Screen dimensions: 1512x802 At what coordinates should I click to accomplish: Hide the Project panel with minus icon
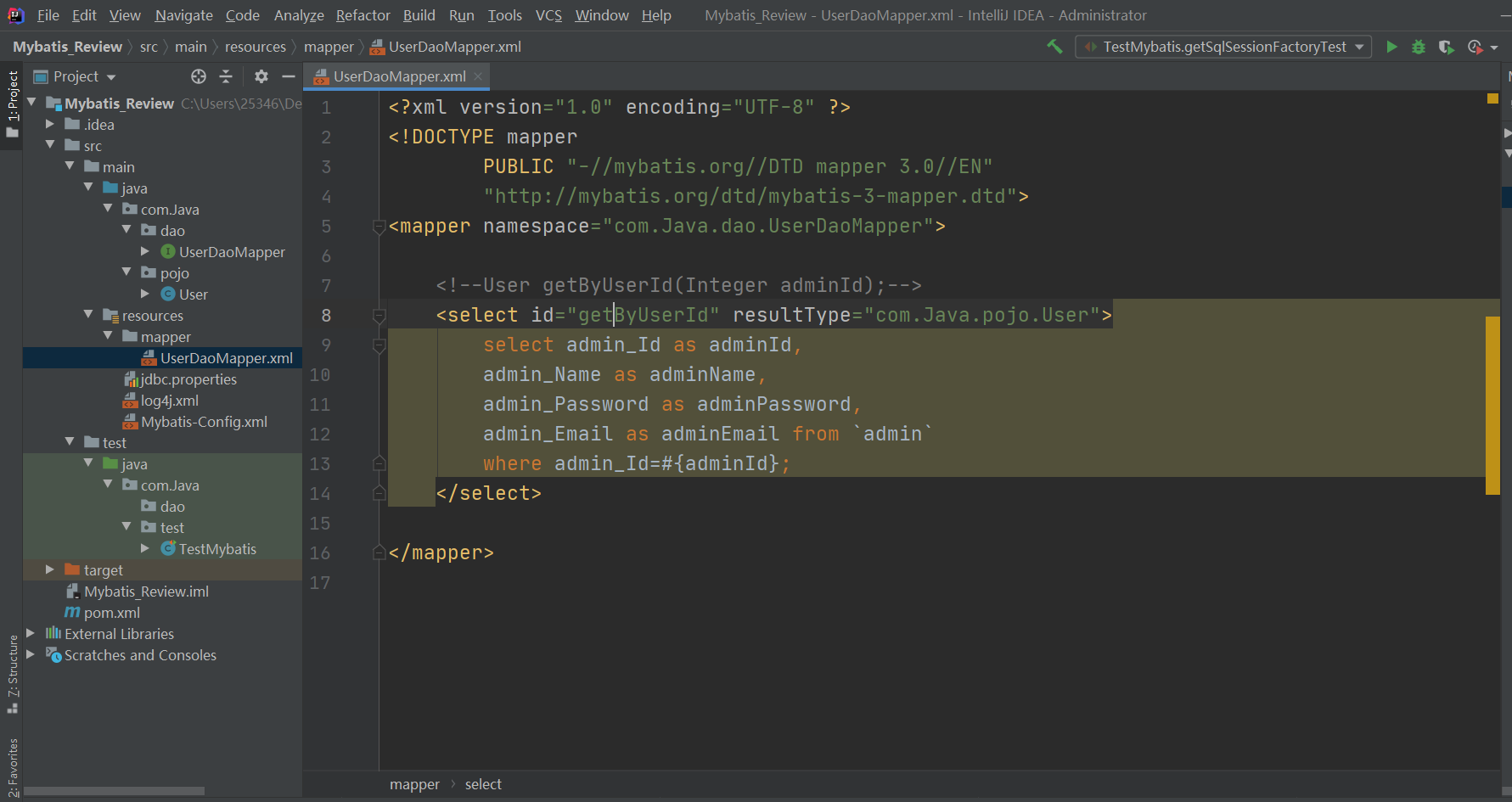[x=289, y=76]
